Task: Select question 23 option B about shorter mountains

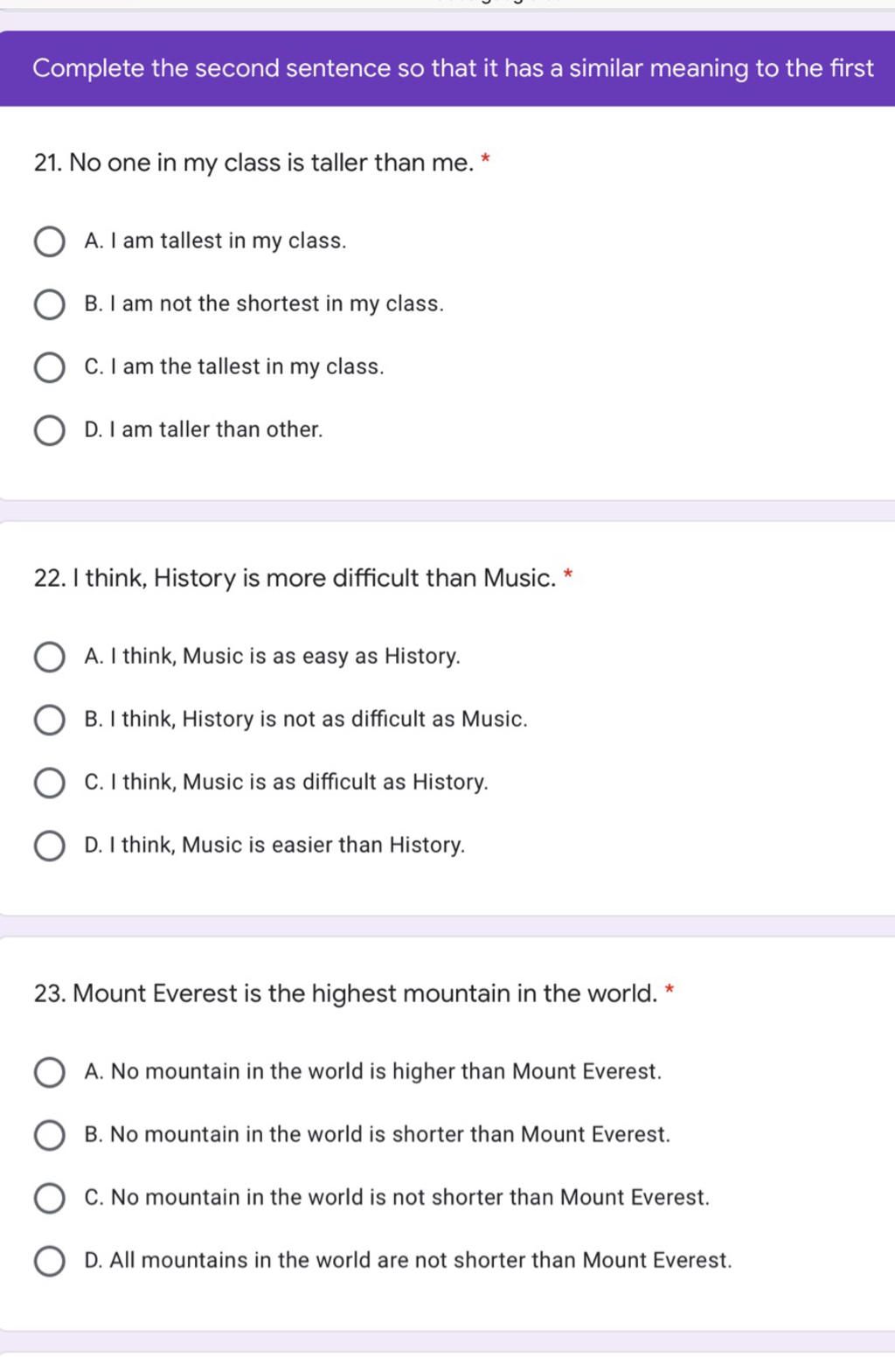Action: tap(49, 1135)
